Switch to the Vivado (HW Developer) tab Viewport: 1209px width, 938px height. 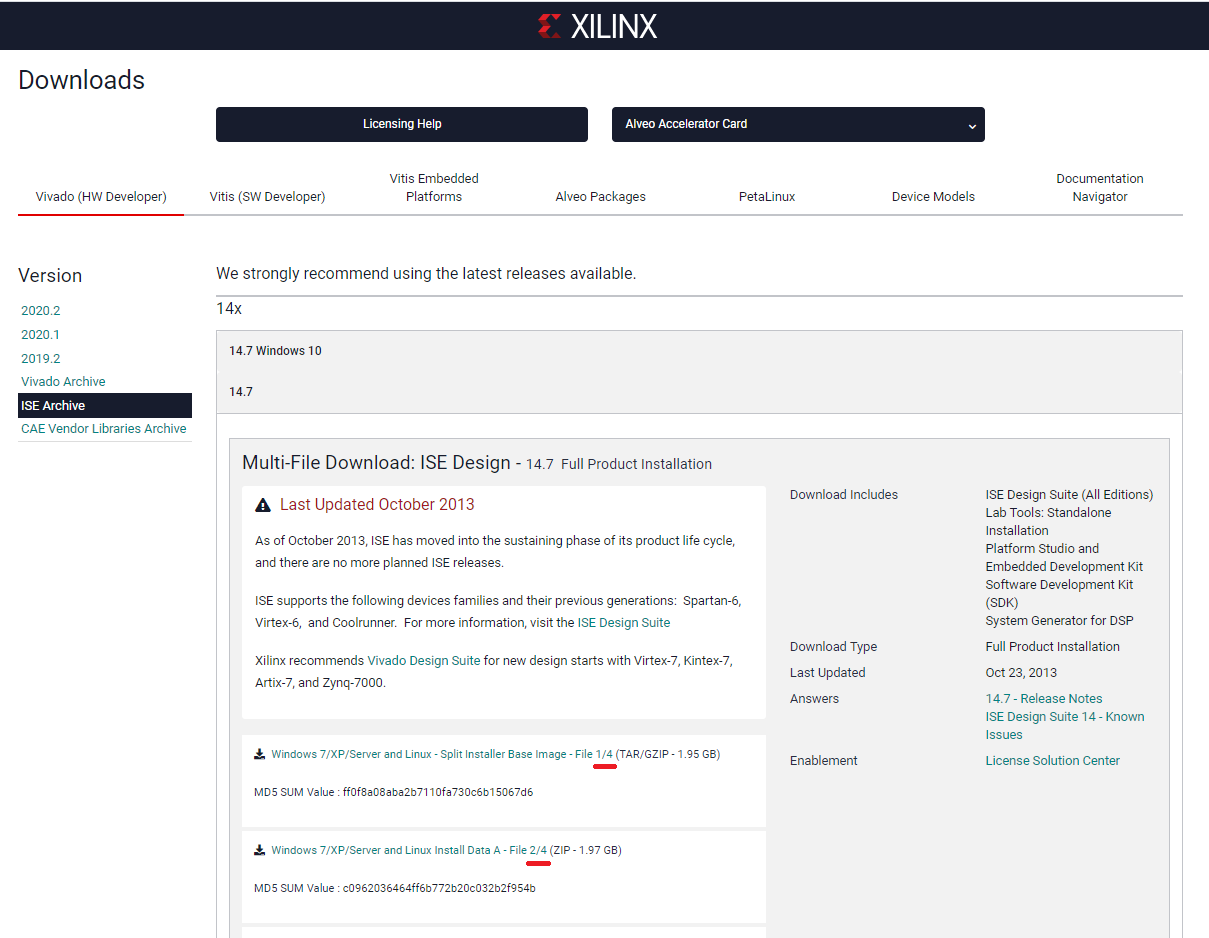(x=101, y=197)
